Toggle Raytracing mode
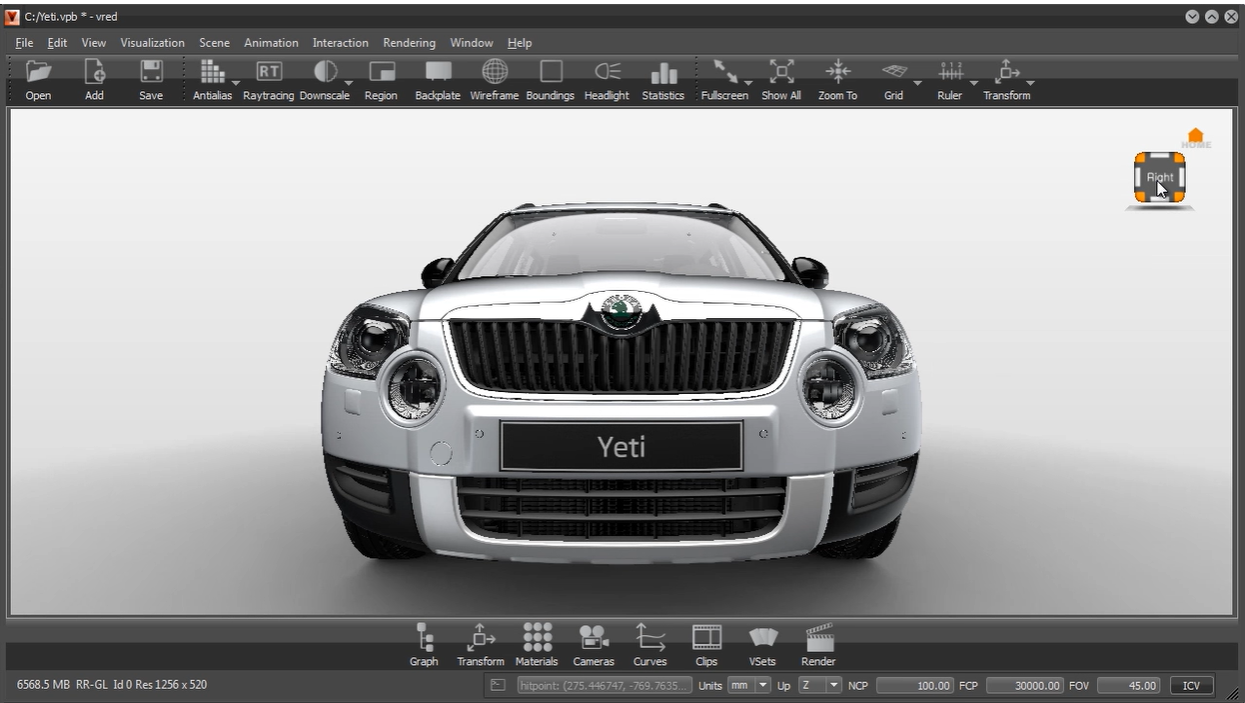 (269, 72)
